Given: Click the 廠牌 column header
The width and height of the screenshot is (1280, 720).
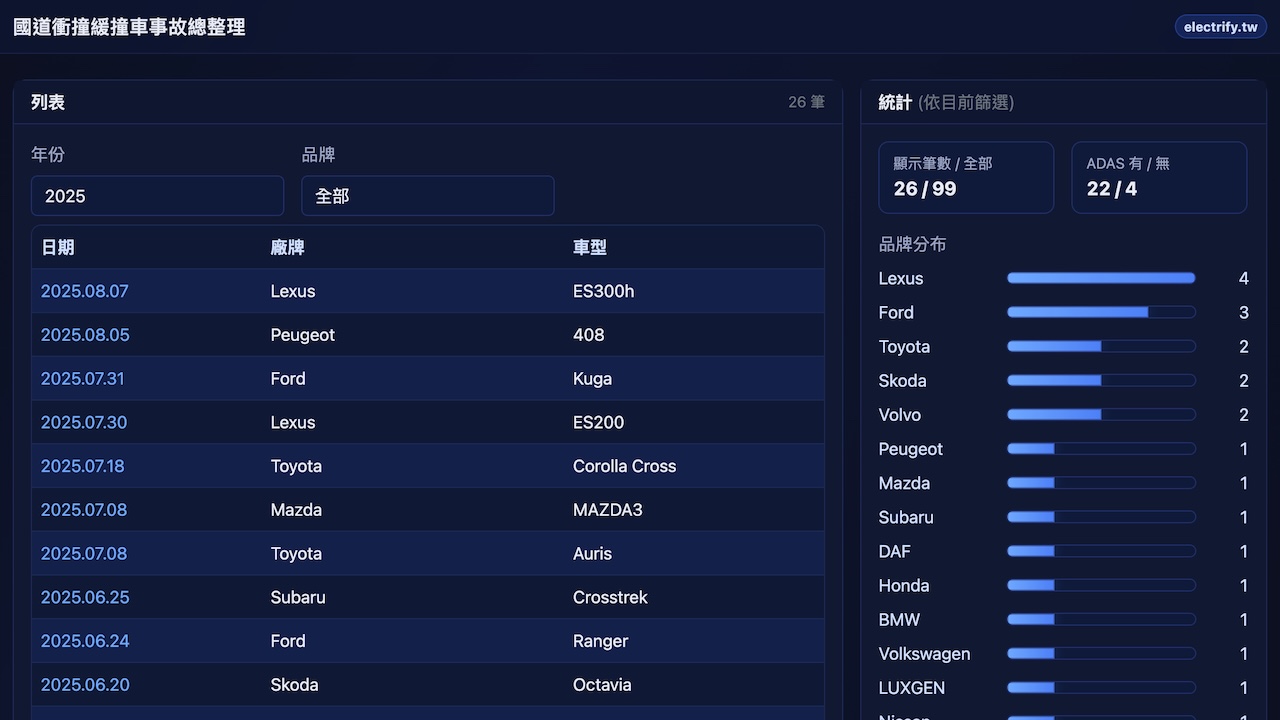Looking at the screenshot, I should (x=287, y=247).
